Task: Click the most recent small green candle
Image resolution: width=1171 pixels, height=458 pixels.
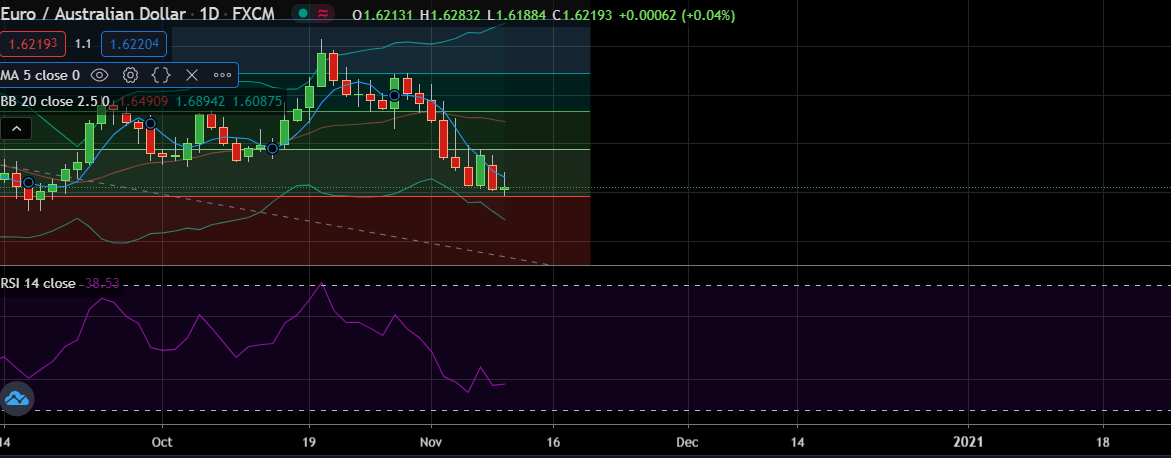Action: [x=506, y=188]
